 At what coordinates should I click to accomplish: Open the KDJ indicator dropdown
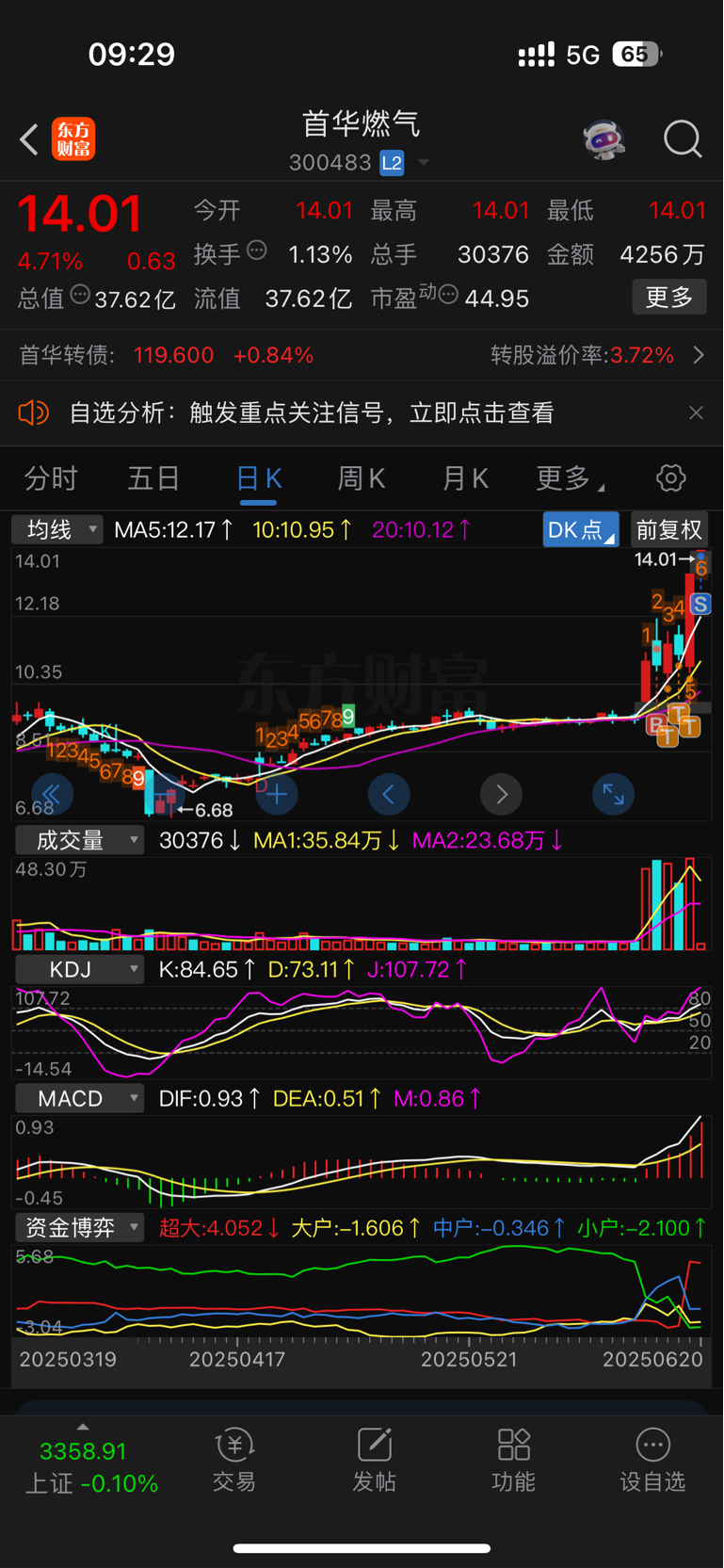pos(79,969)
